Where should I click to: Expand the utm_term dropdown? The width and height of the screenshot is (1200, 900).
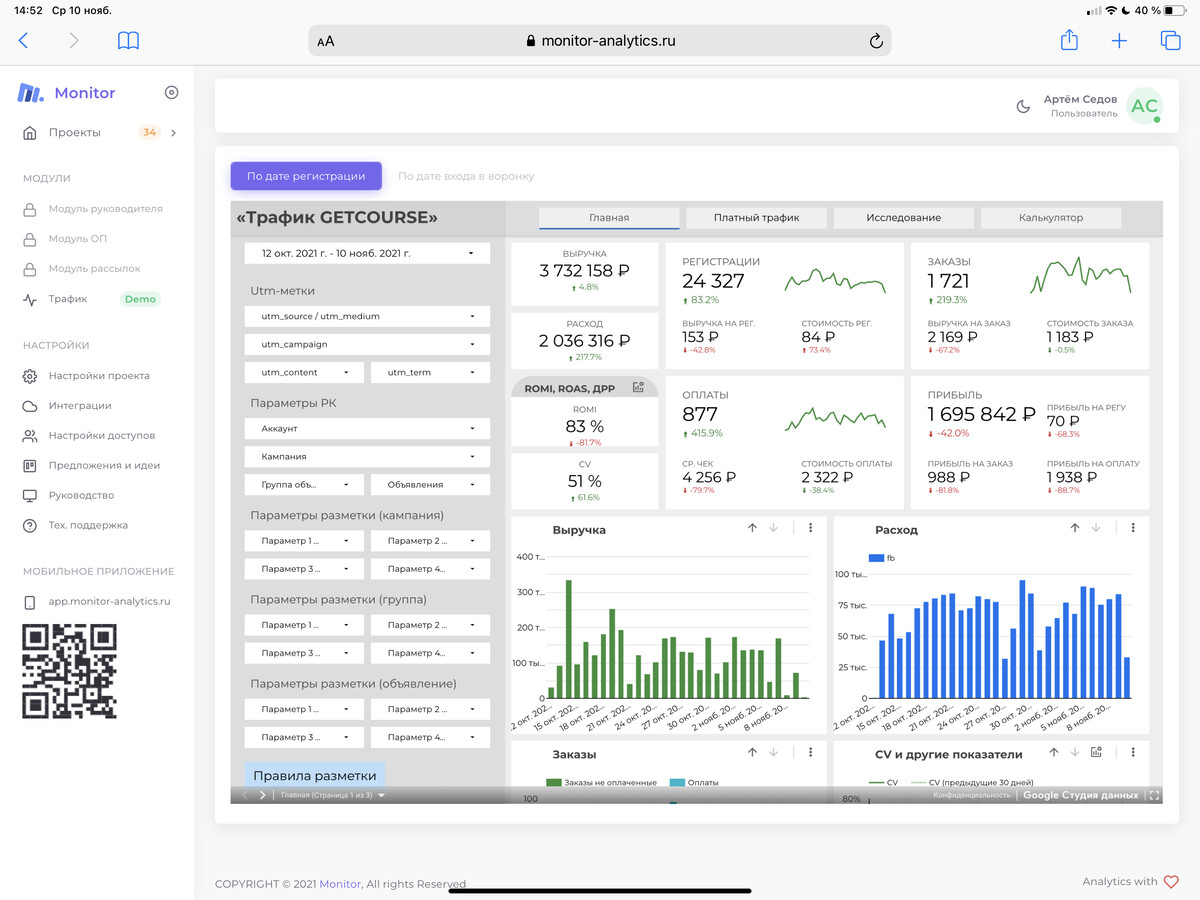[430, 372]
